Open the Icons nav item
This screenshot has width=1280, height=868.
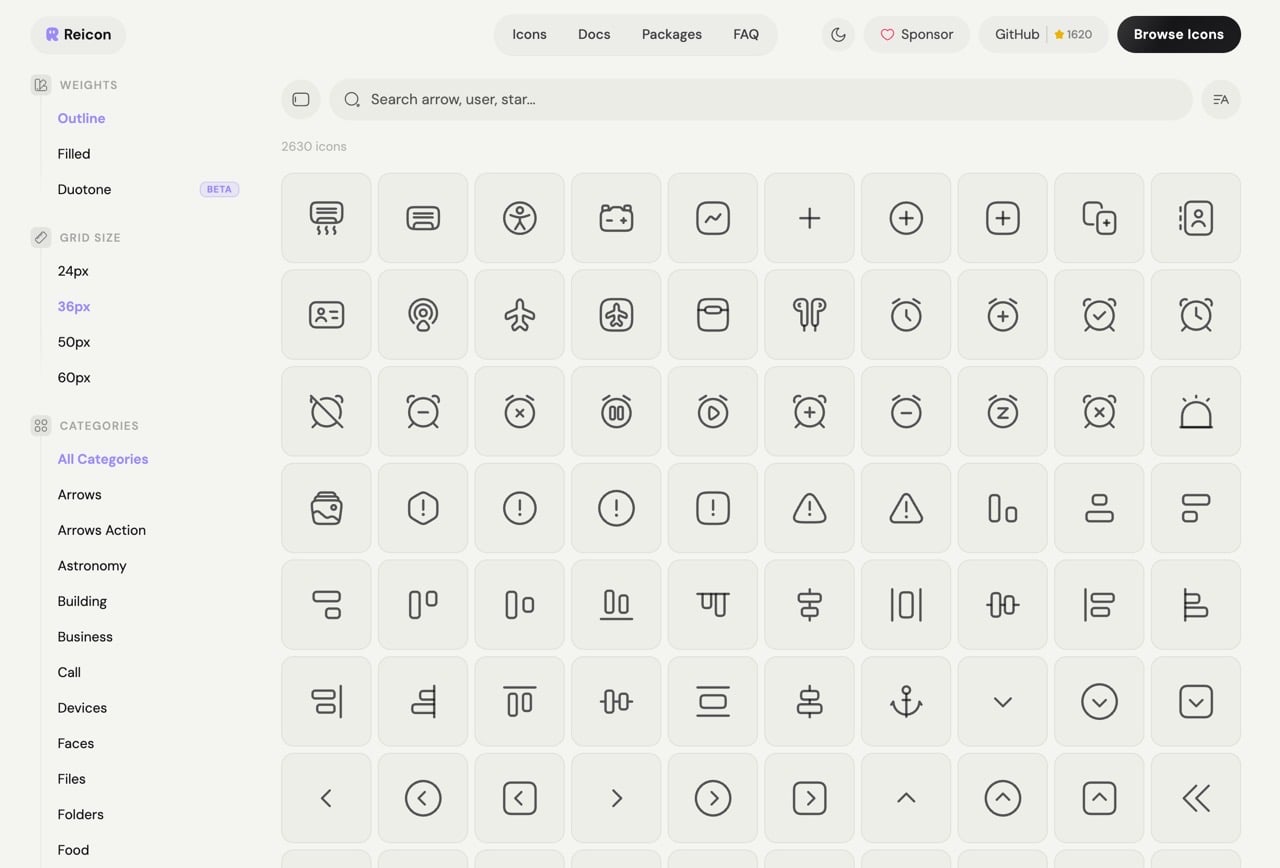tap(529, 34)
